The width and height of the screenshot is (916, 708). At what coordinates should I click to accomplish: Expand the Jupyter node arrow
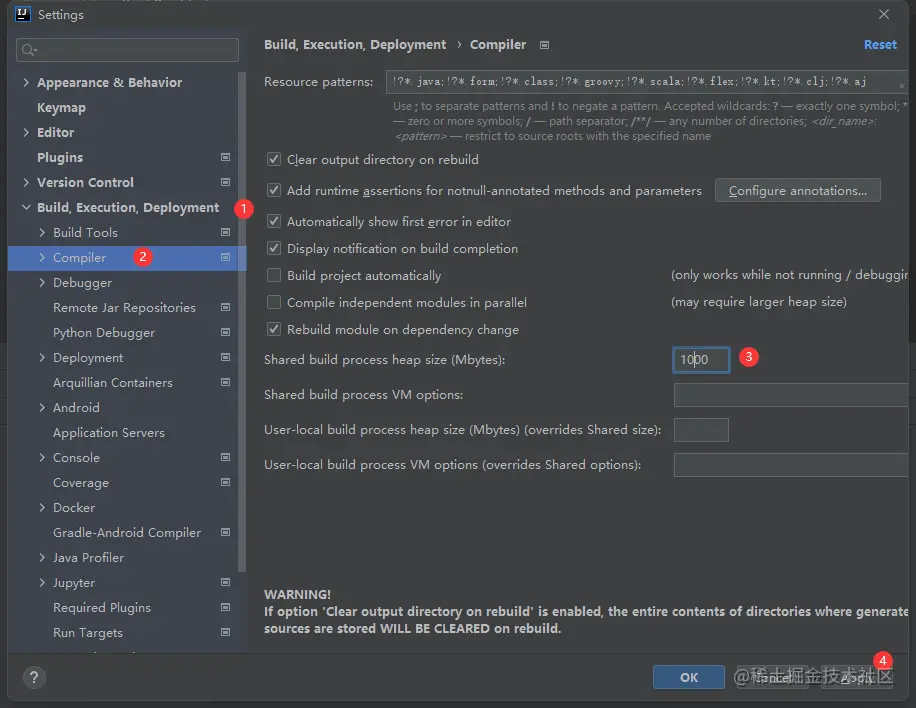pos(42,582)
